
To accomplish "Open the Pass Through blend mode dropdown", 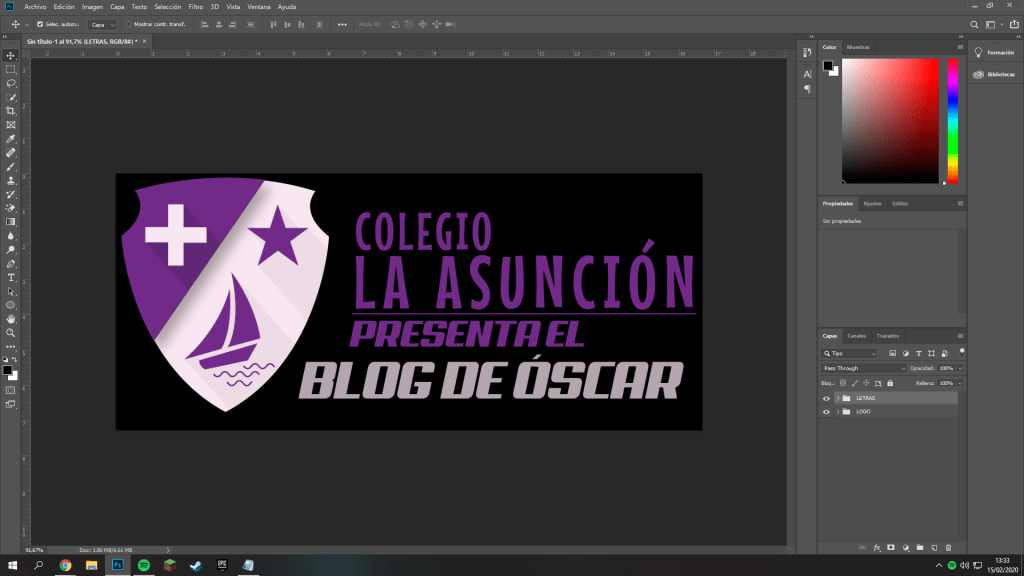I will [x=863, y=368].
